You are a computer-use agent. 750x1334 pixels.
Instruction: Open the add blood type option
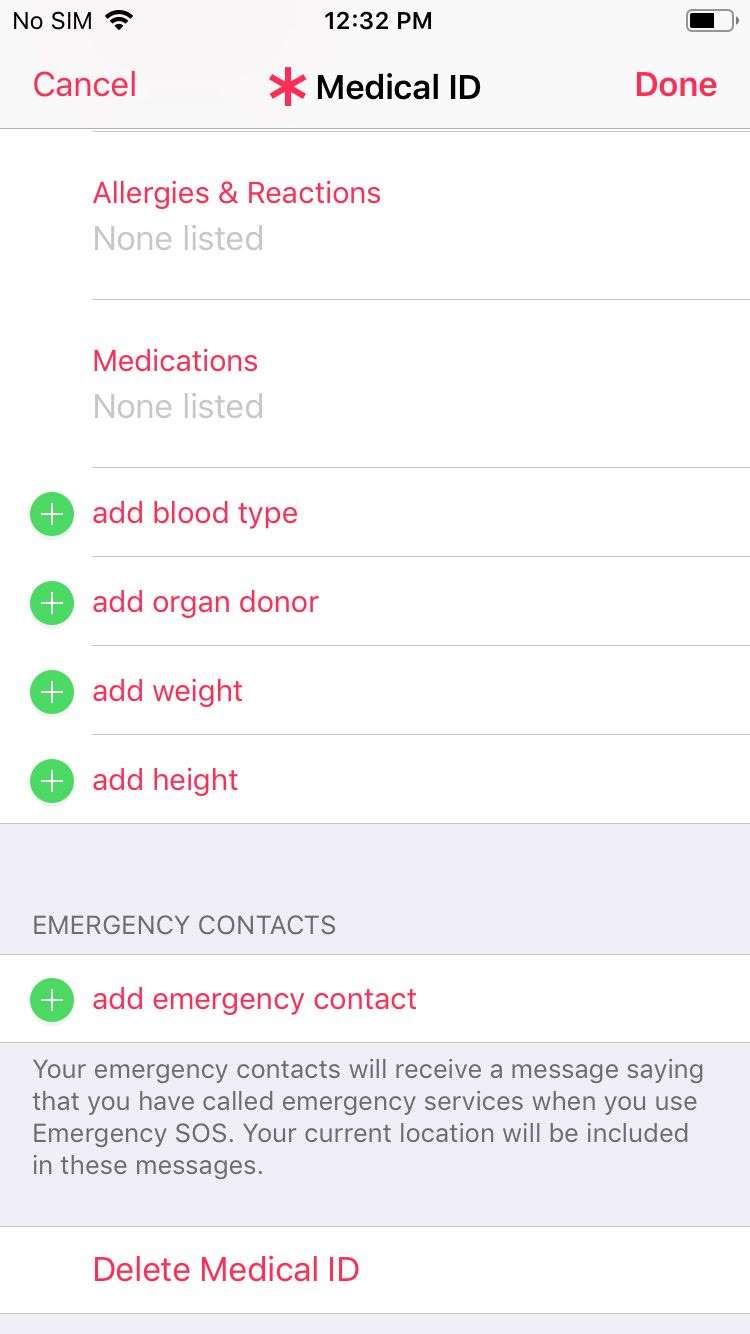click(195, 513)
